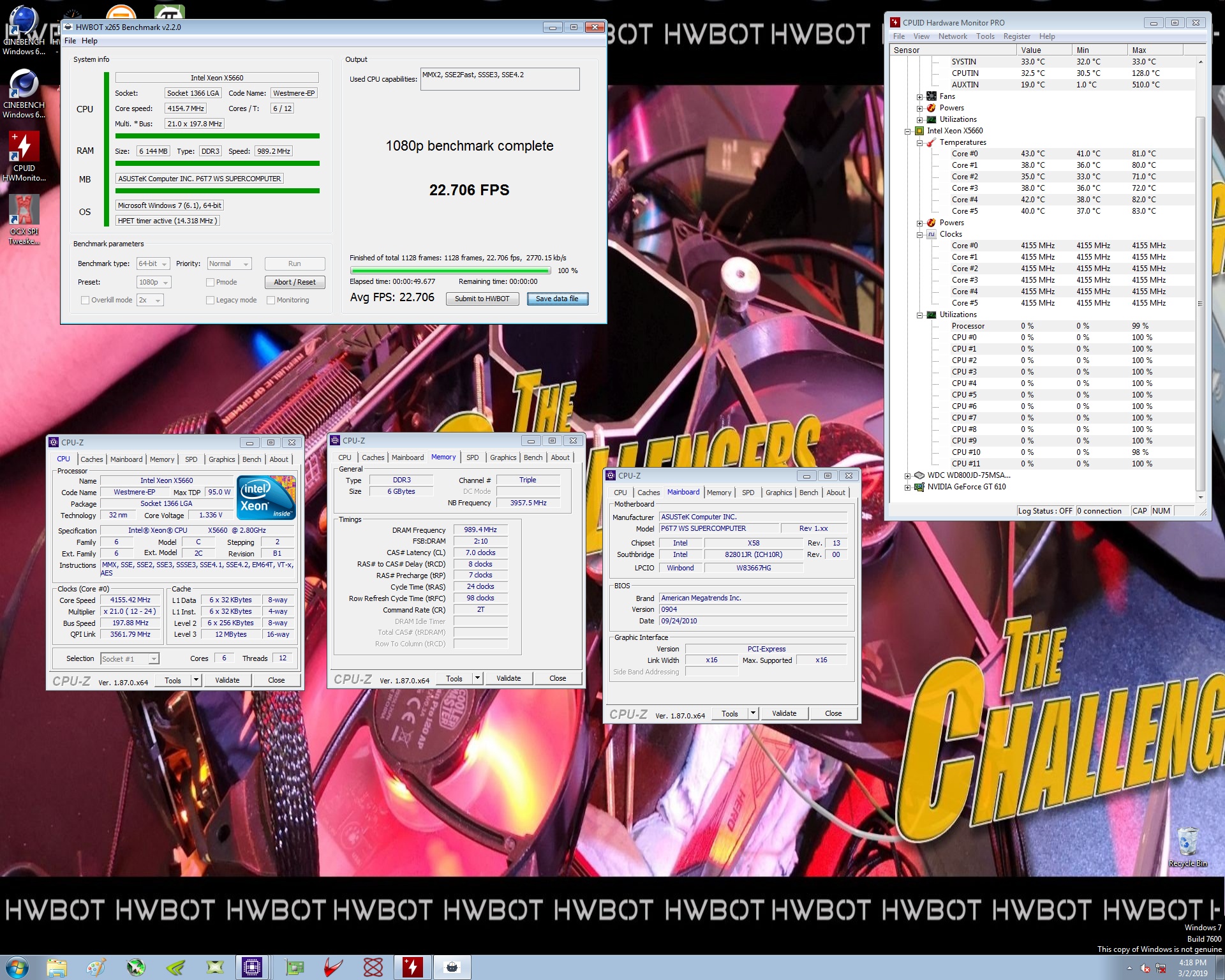Viewport: 1225px width, 980px height.
Task: Click the Value column header in HWMonitor
Action: click(x=1044, y=50)
